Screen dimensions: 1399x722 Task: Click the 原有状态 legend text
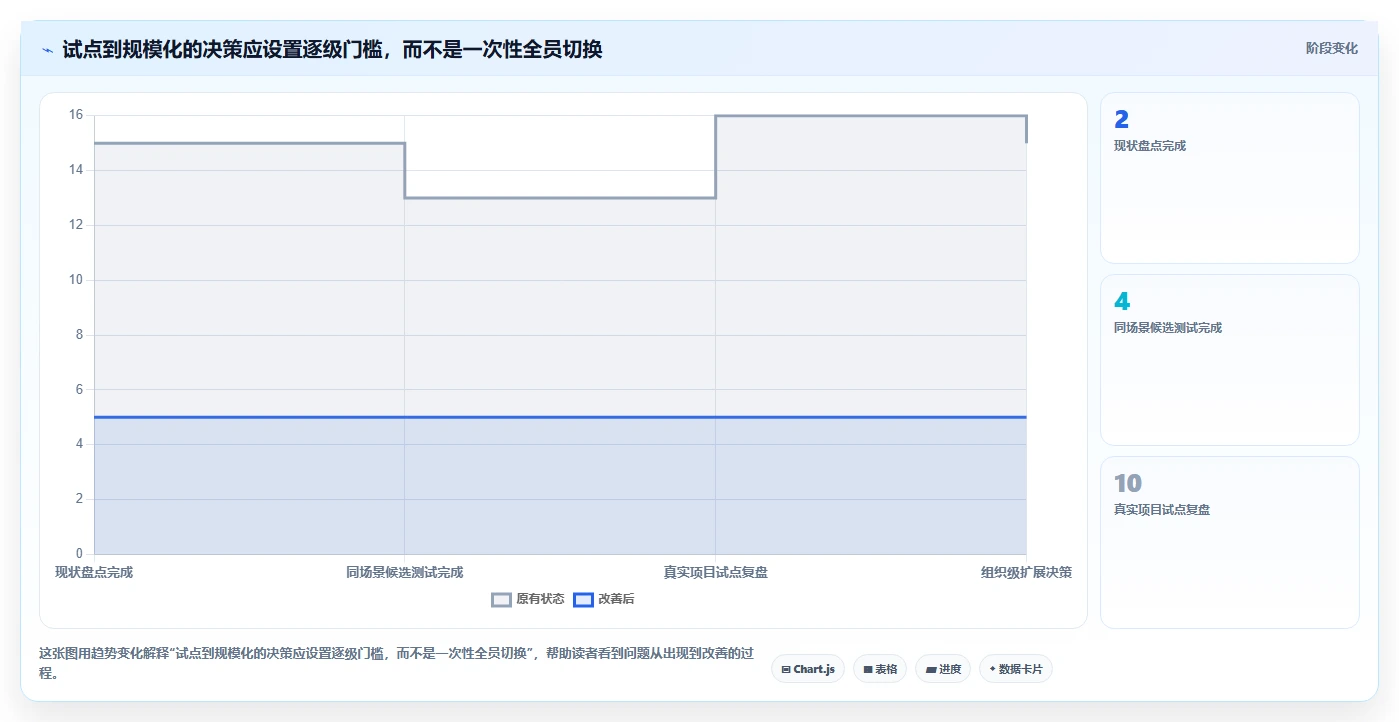coord(540,599)
